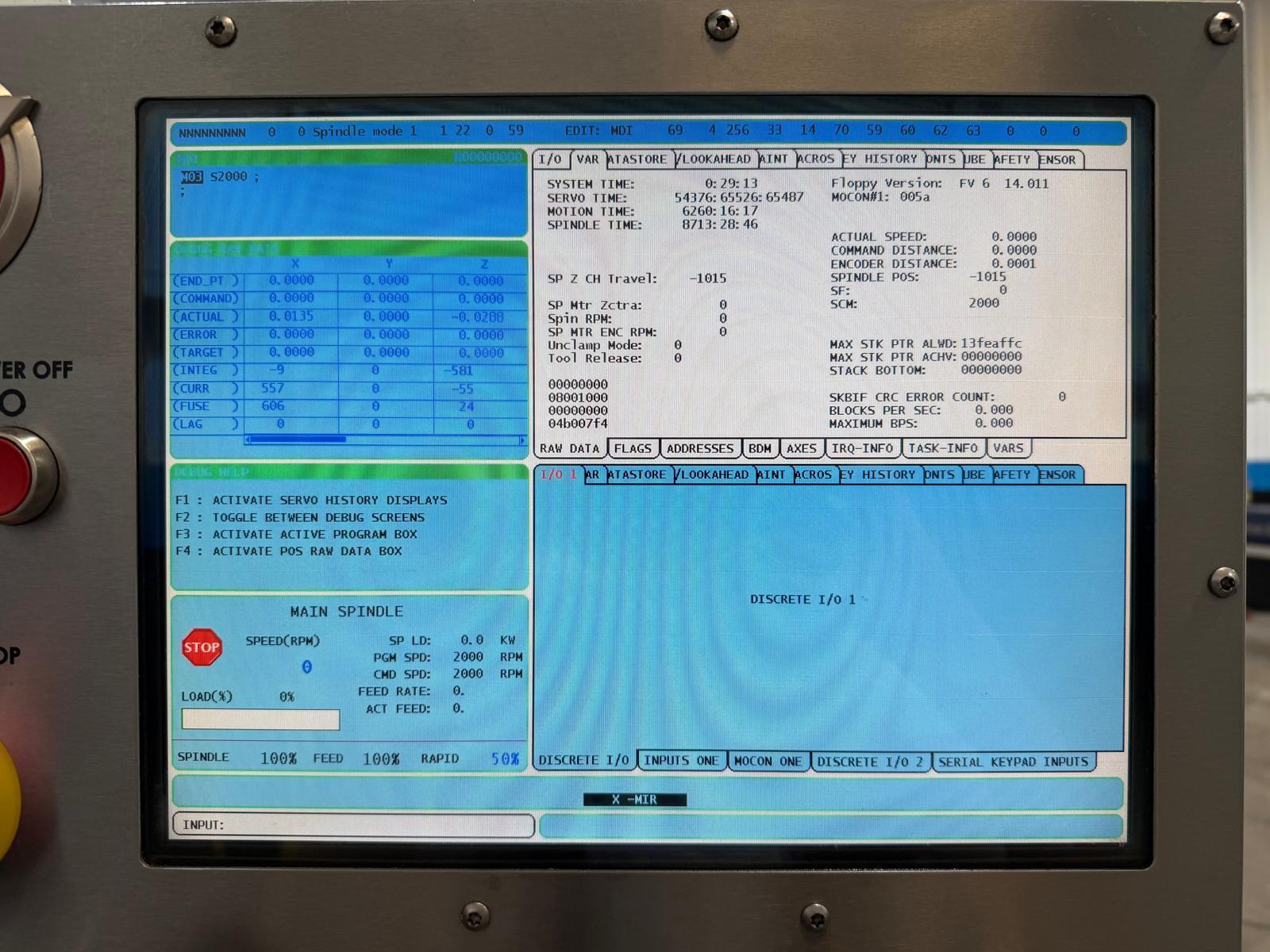Select the VARS sub-tab
This screenshot has height=952, width=1270.
point(1009,448)
